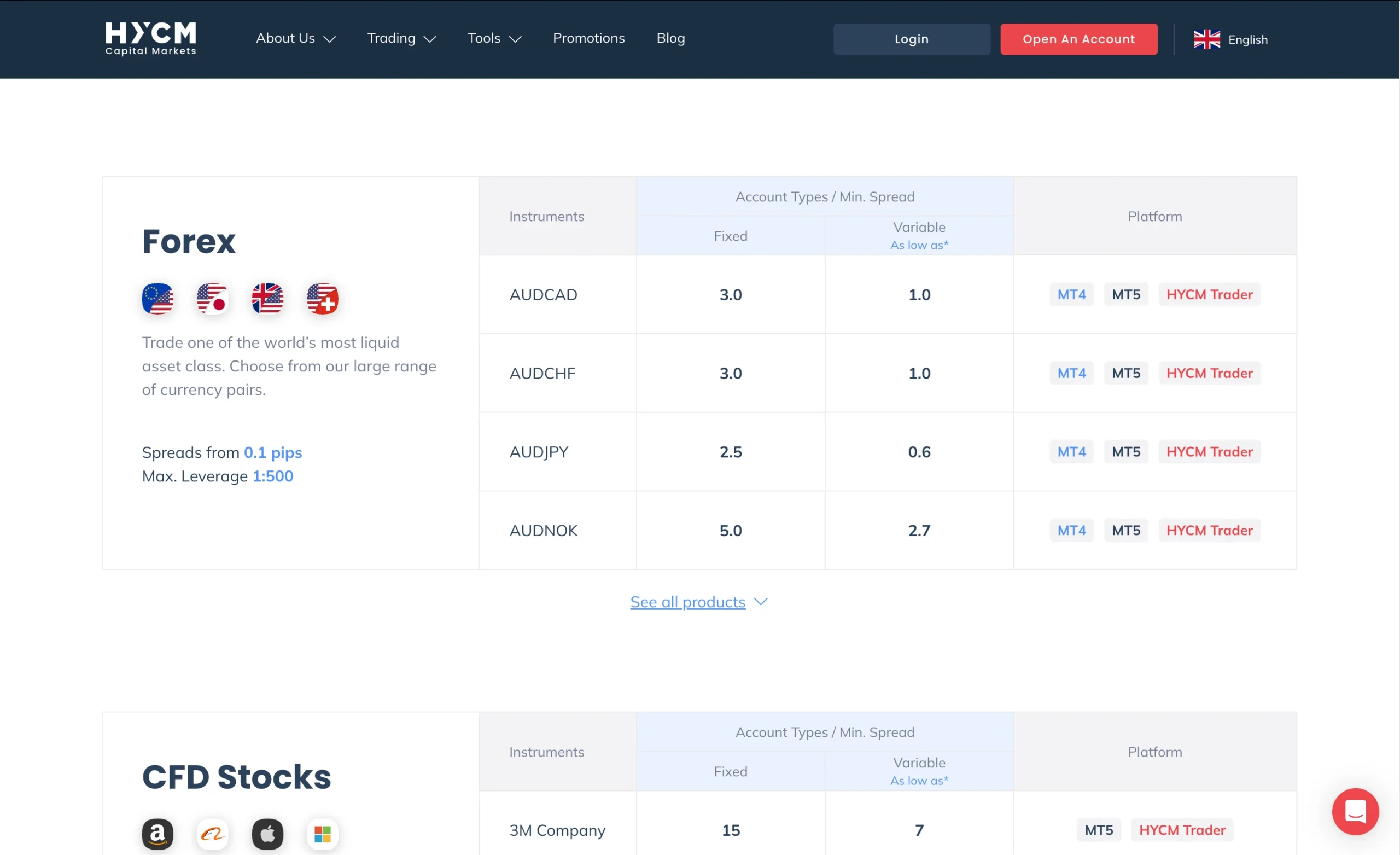Select MT5 tag in 3M Company row
1400x855 pixels.
click(1098, 830)
